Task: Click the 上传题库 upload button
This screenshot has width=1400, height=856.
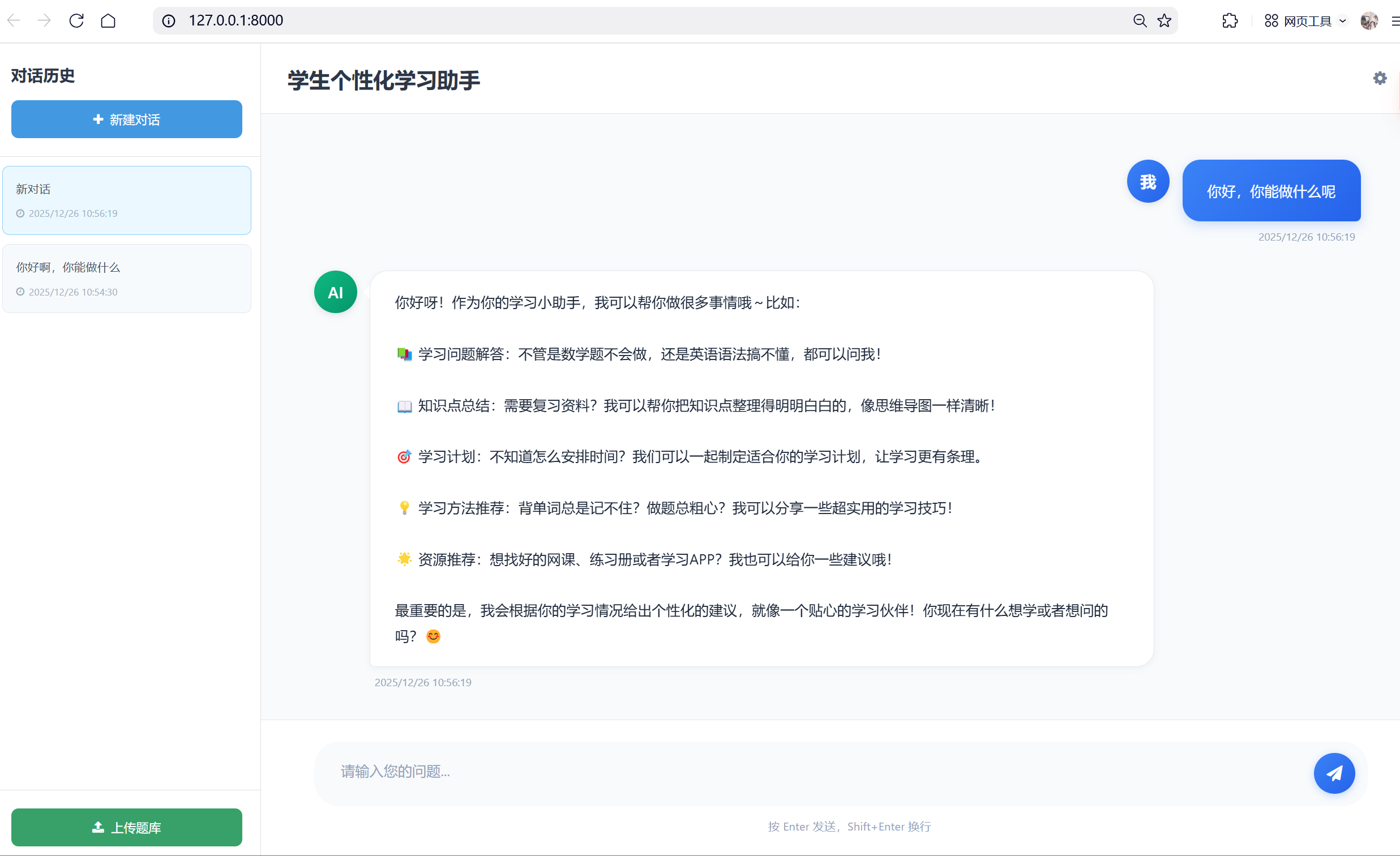Action: tap(126, 828)
